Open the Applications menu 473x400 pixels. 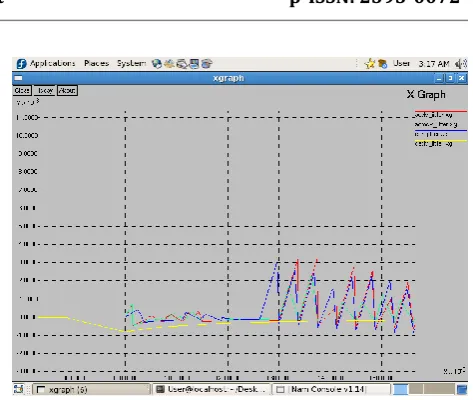click(x=52, y=63)
